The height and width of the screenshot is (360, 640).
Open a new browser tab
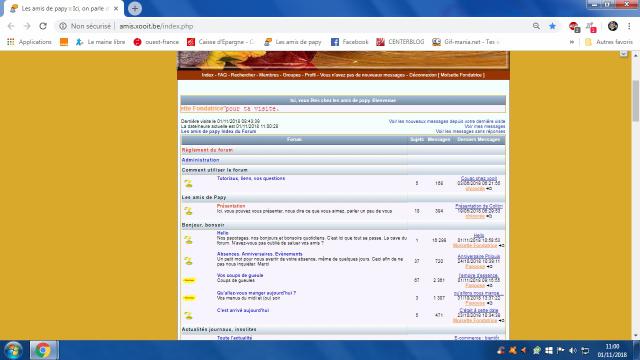[135, 8]
